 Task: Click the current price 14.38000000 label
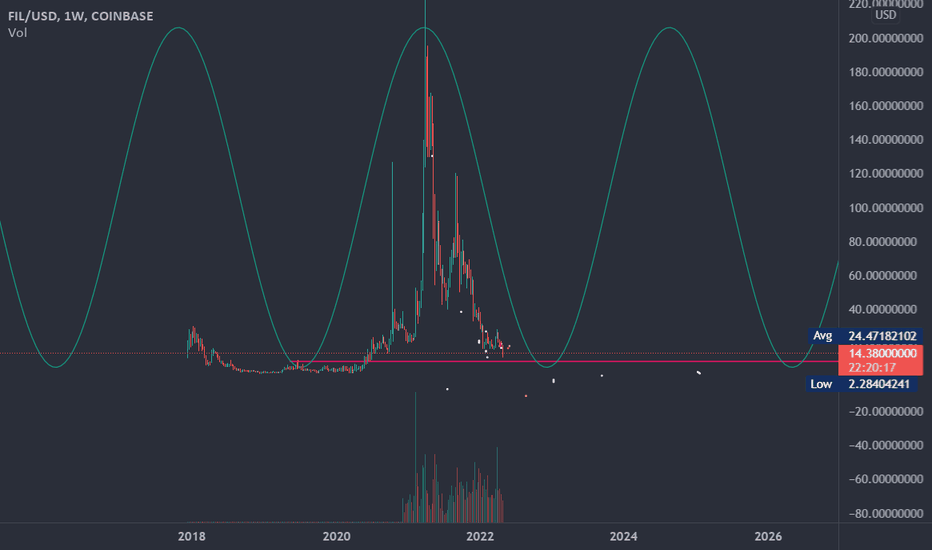tap(883, 353)
